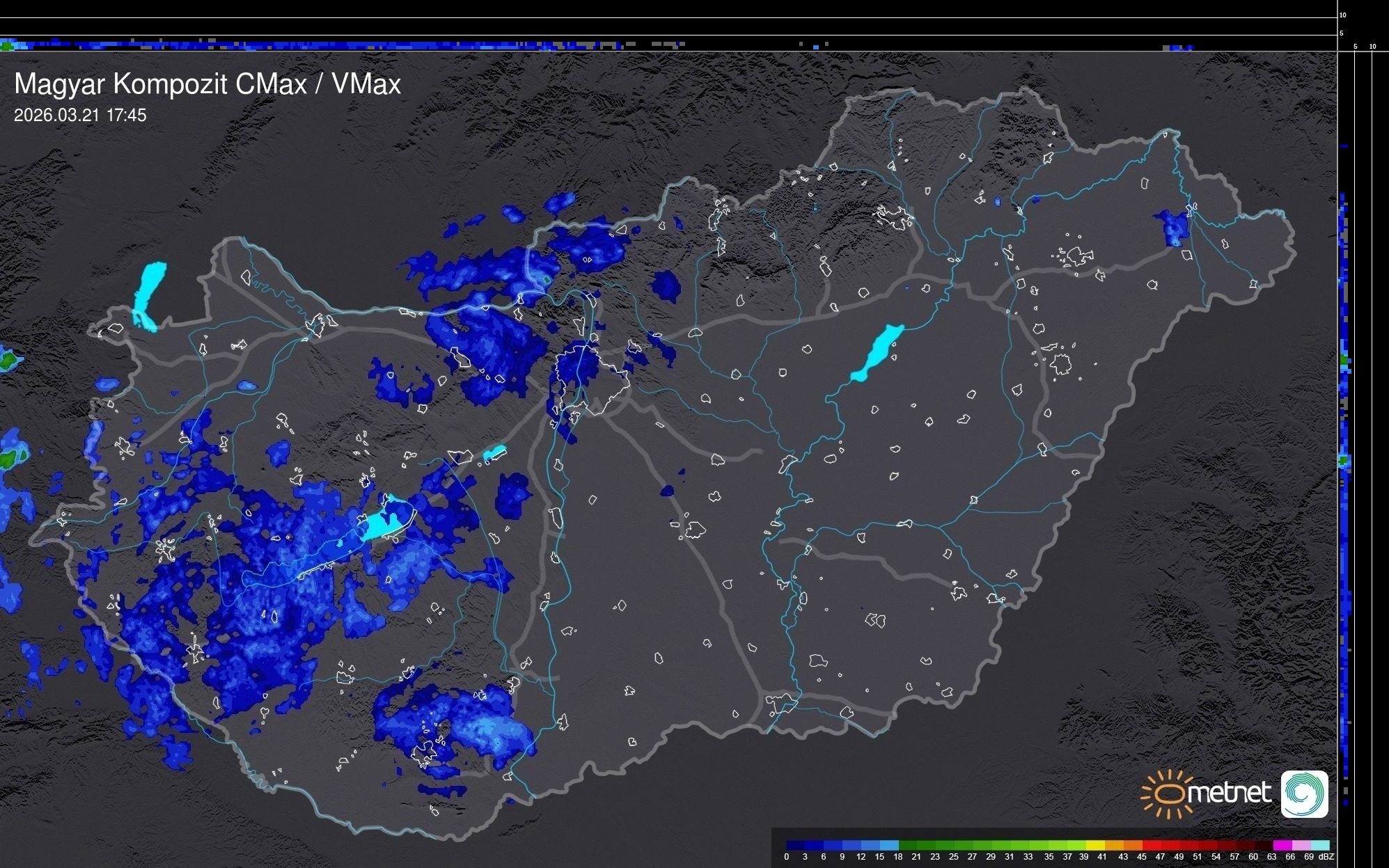Screen dimensions: 1389x868
Task: Click green echo at far left map edge
Action: (8, 361)
